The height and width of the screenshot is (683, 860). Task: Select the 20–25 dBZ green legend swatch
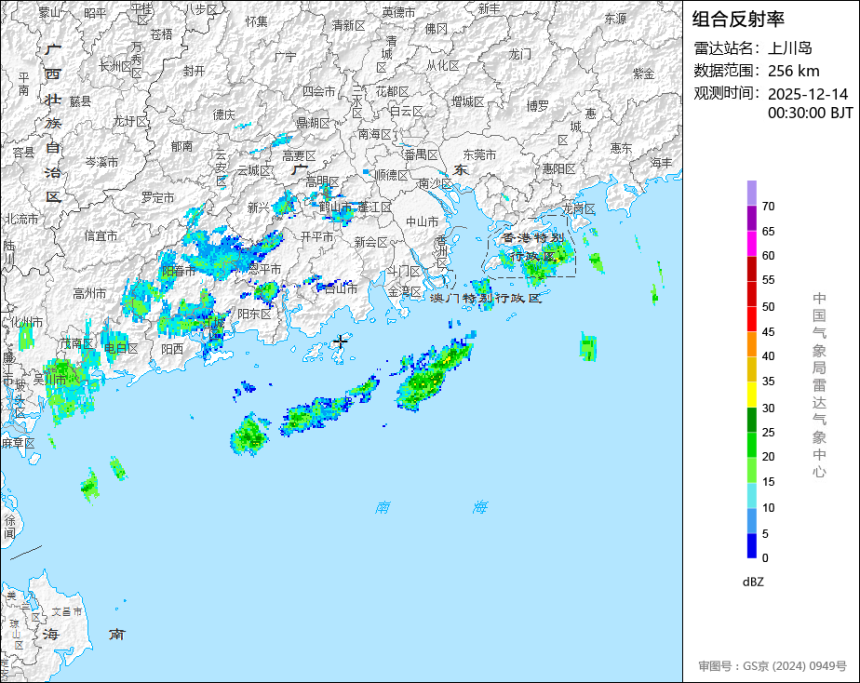751,445
